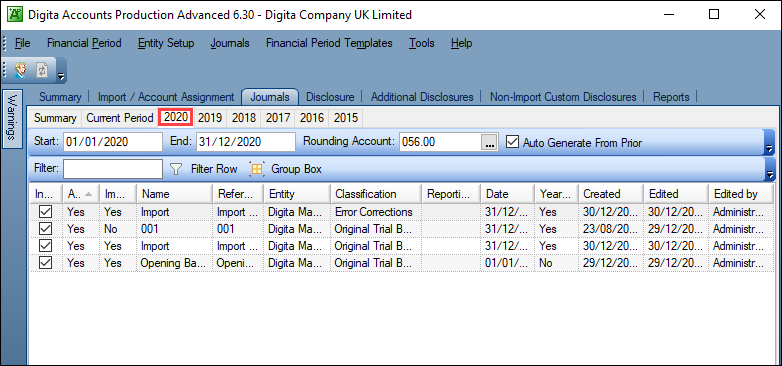Select the '001' name cell
The image size is (782, 366).
click(174, 229)
